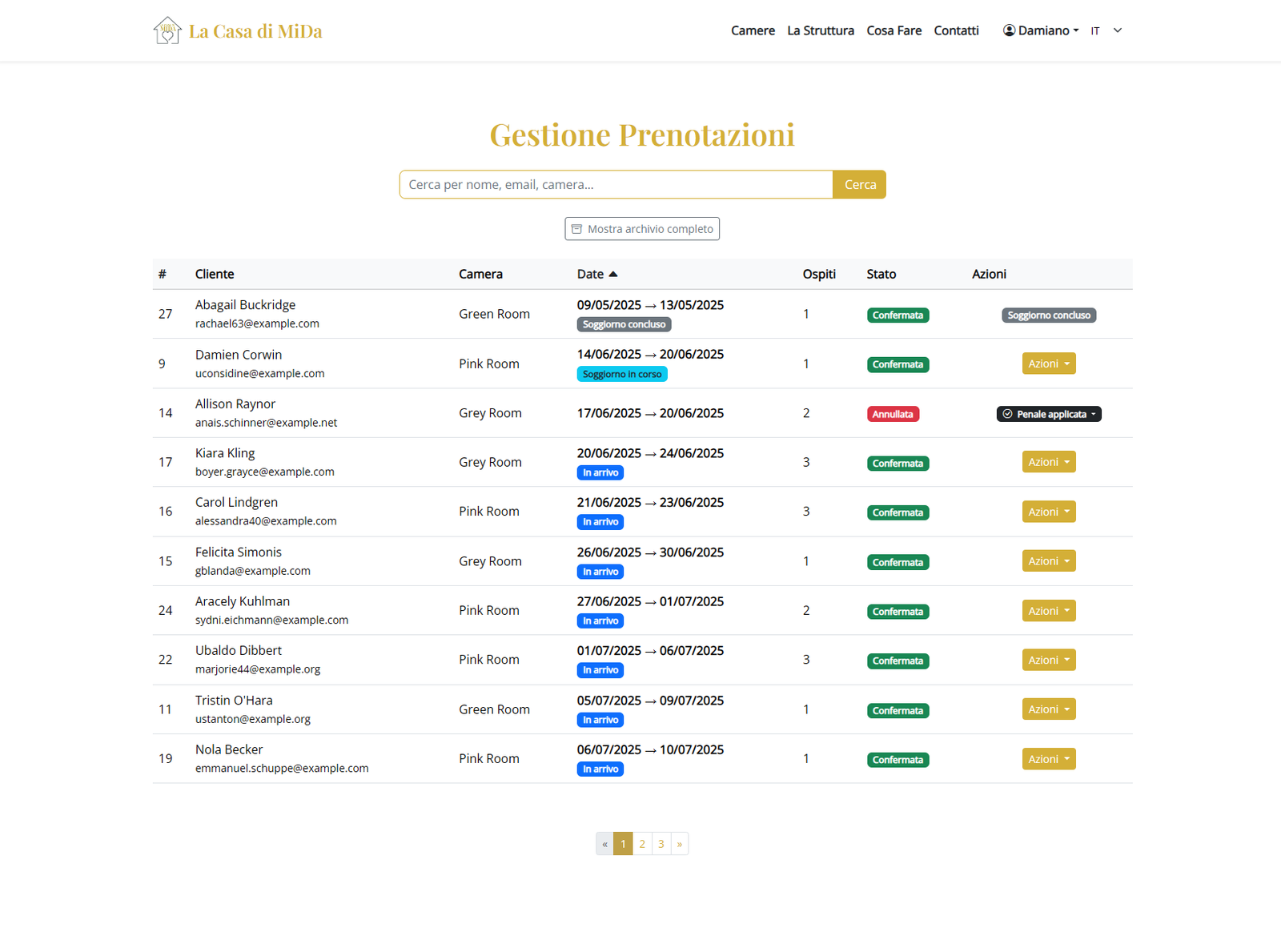The height and width of the screenshot is (952, 1281).
Task: Go to page 2 of bookings
Action: tap(642, 844)
